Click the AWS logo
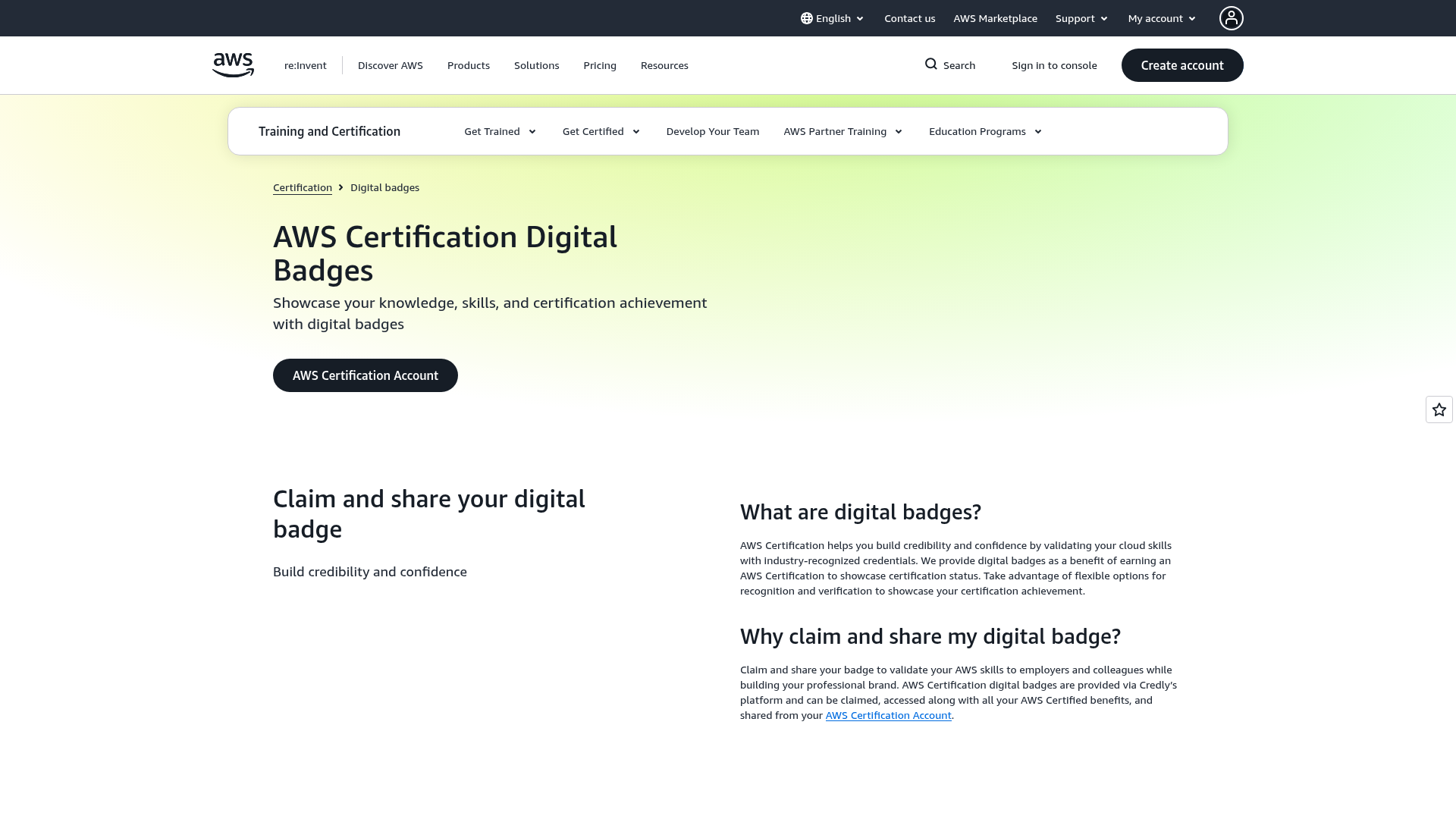Image resolution: width=1456 pixels, height=819 pixels. coord(233,65)
